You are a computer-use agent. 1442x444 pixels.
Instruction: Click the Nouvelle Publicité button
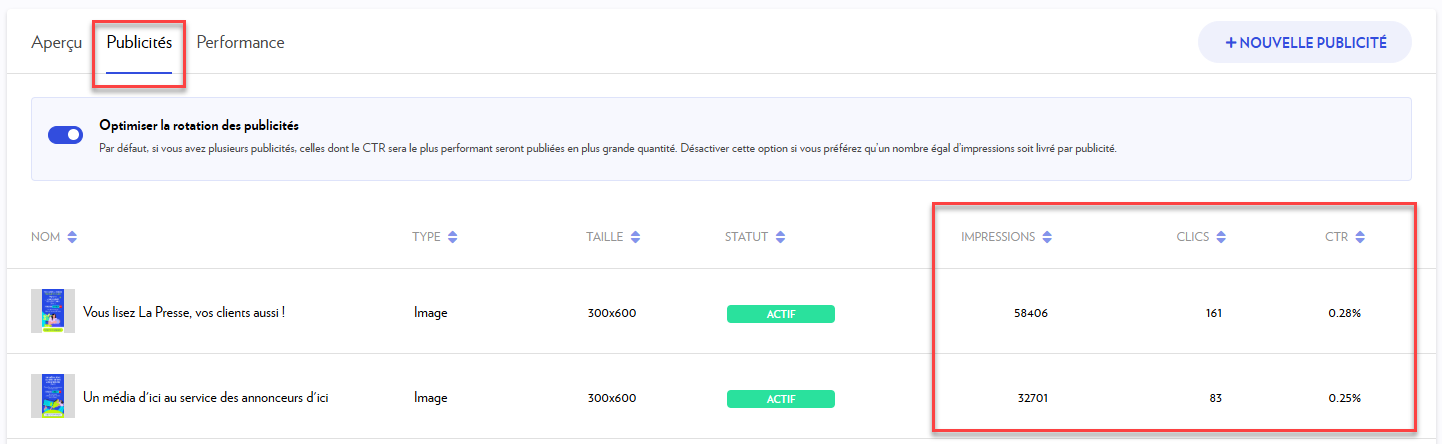1304,43
